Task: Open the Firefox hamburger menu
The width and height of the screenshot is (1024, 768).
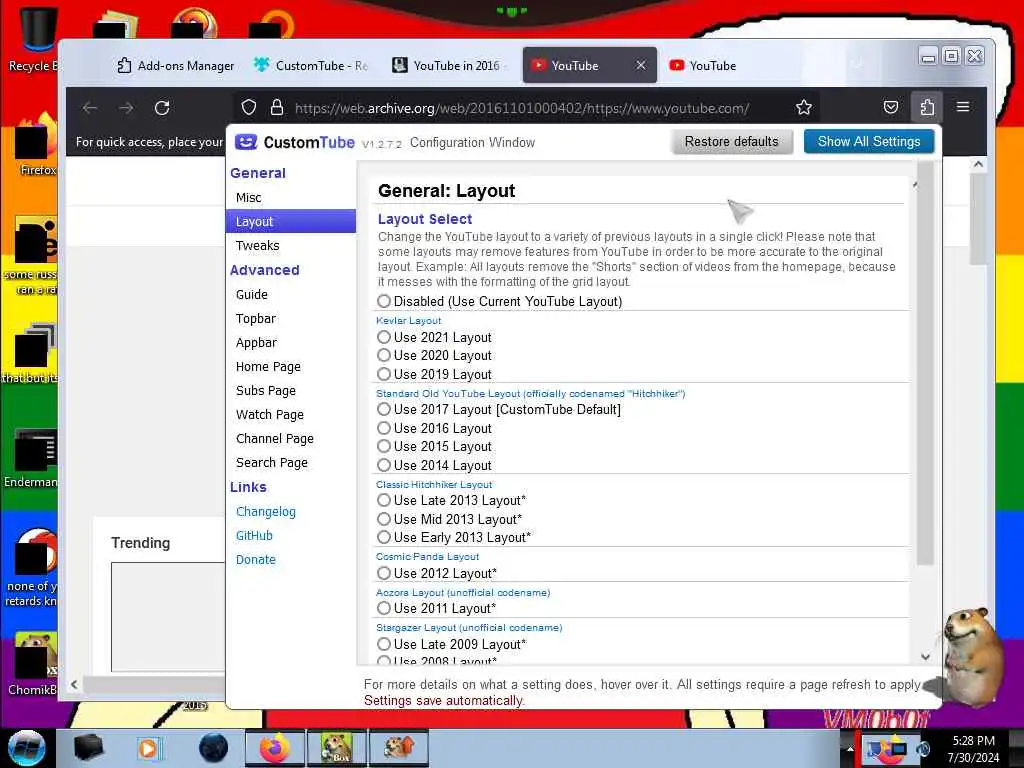Action: click(x=963, y=107)
